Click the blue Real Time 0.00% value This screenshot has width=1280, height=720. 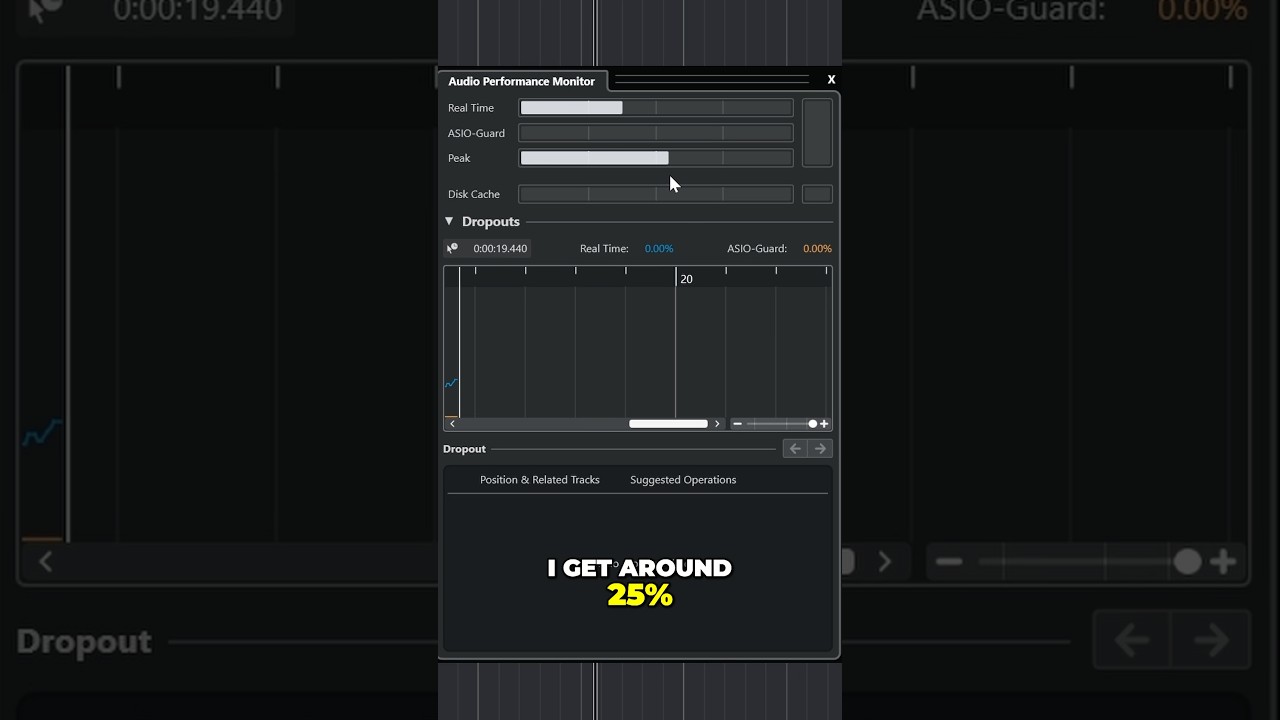(659, 248)
